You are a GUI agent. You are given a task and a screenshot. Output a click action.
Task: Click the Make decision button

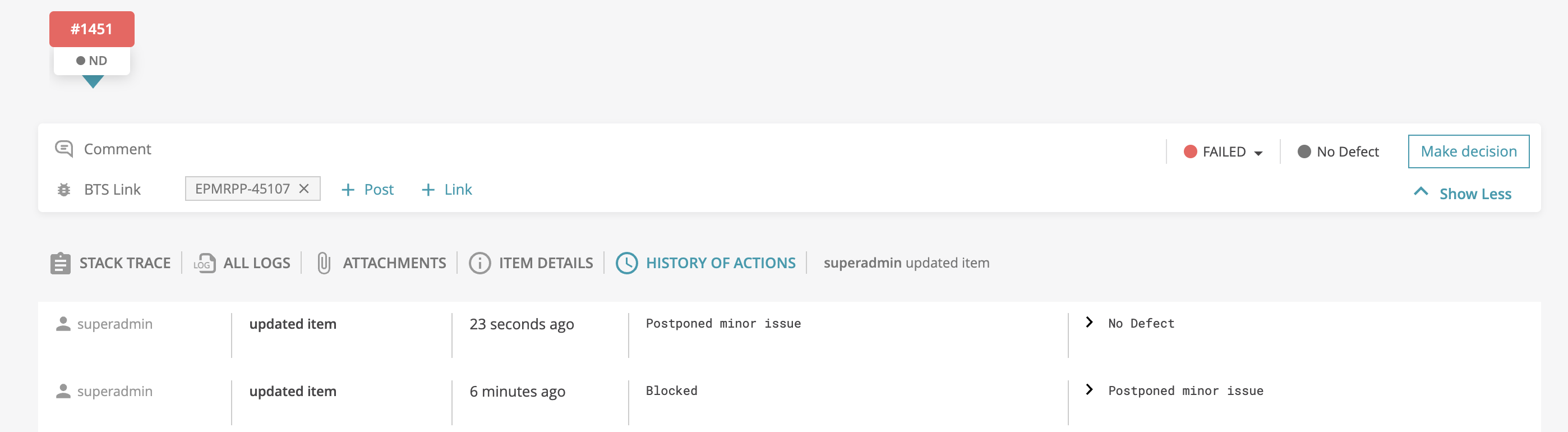tap(1468, 150)
